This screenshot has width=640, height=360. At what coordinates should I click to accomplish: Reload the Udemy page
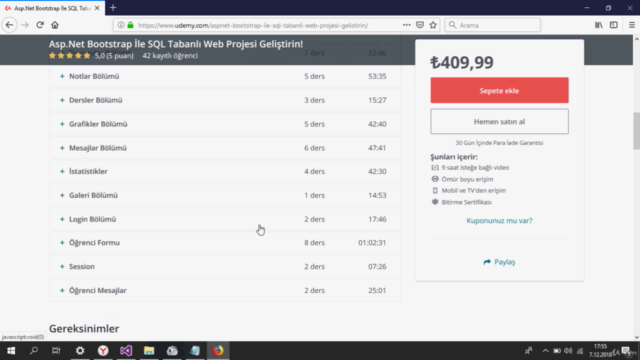point(40,25)
